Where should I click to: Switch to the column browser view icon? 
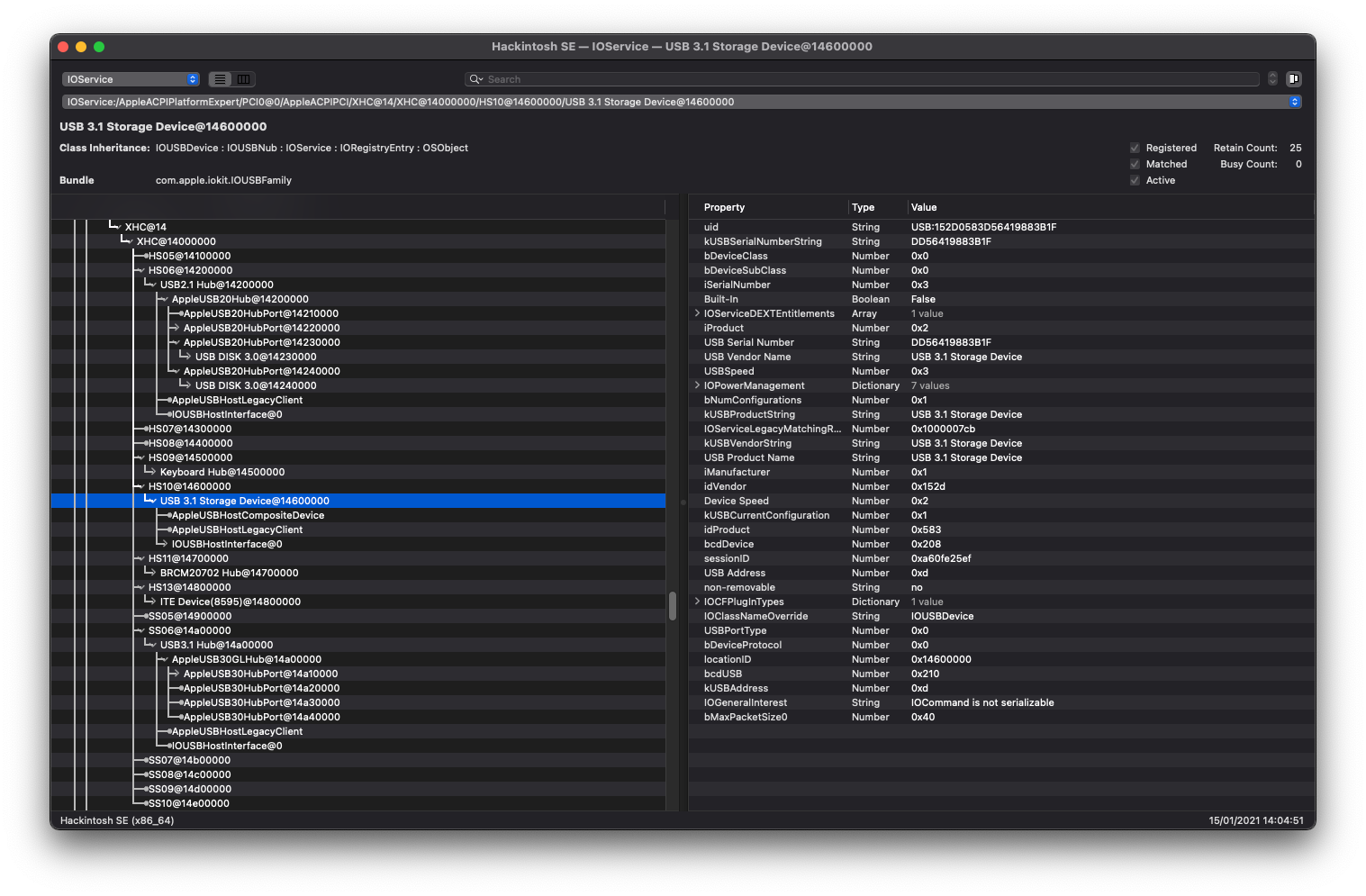243,79
